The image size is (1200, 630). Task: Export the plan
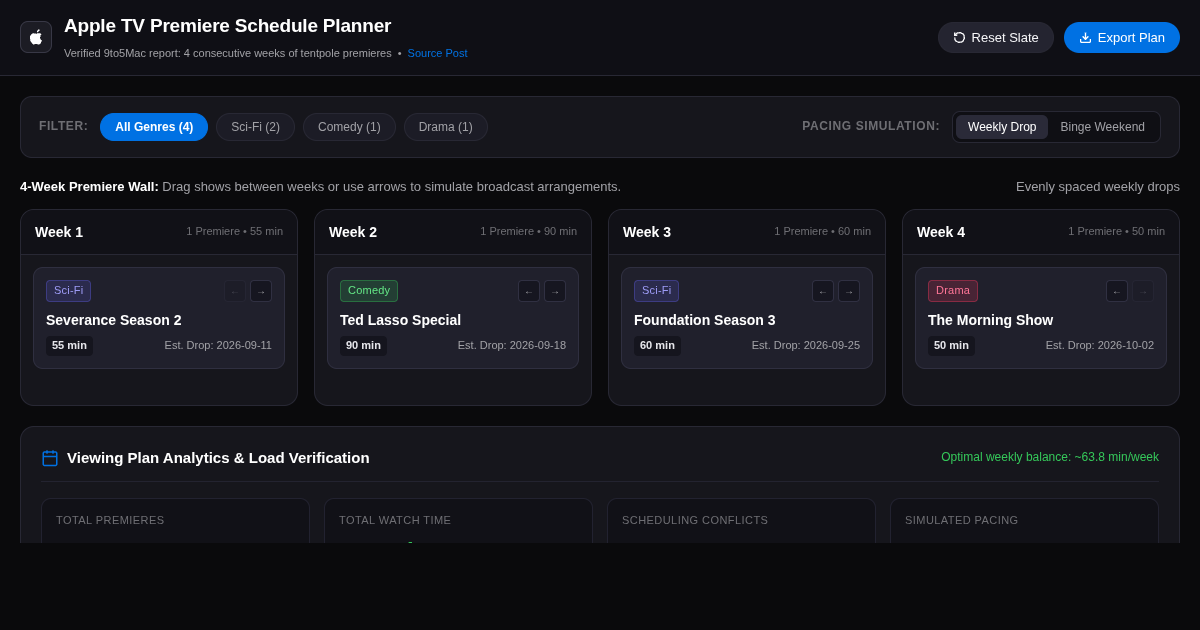(1122, 37)
